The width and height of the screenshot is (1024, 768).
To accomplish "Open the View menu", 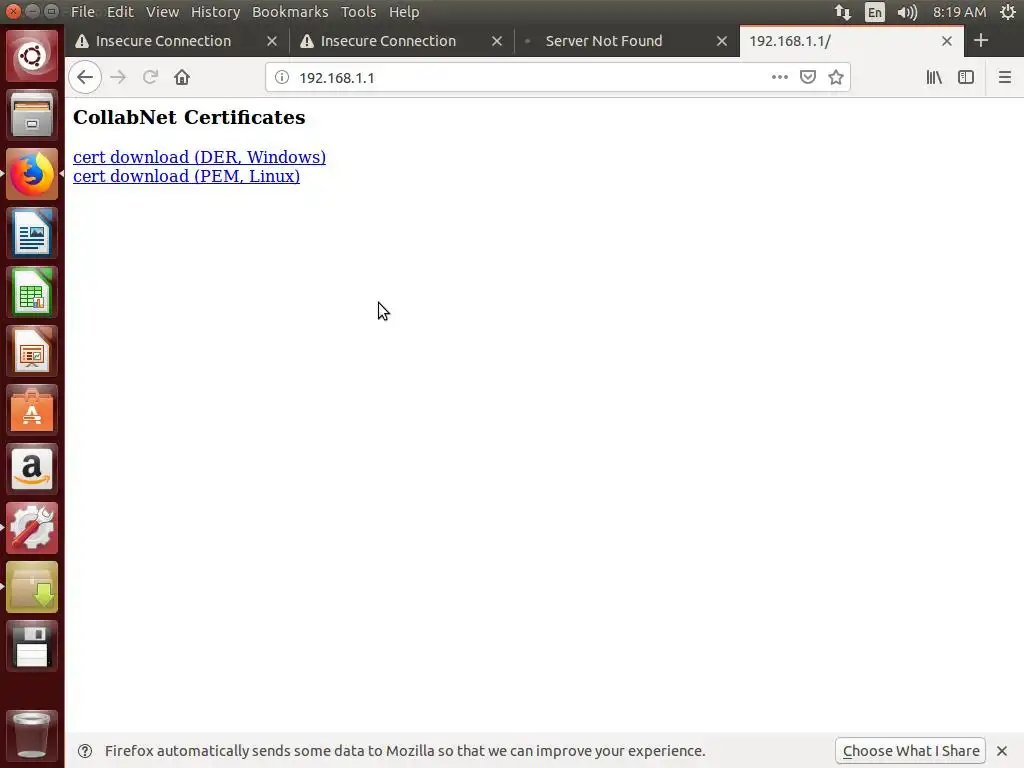I will (162, 12).
